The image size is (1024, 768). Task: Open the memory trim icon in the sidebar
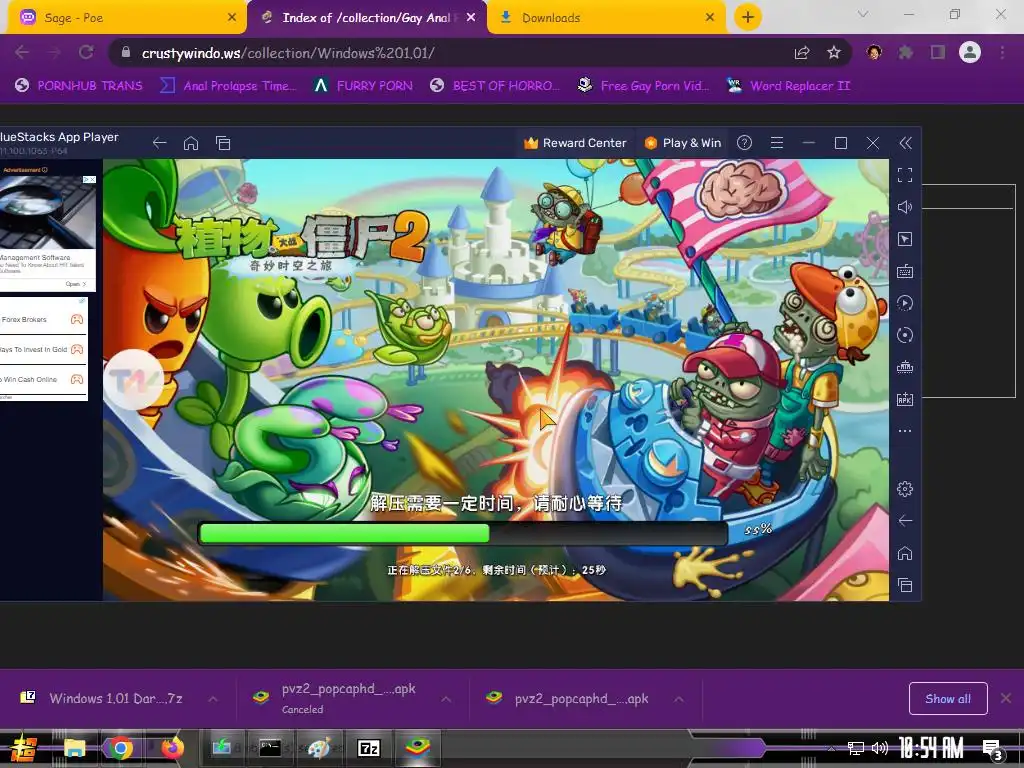(904, 367)
